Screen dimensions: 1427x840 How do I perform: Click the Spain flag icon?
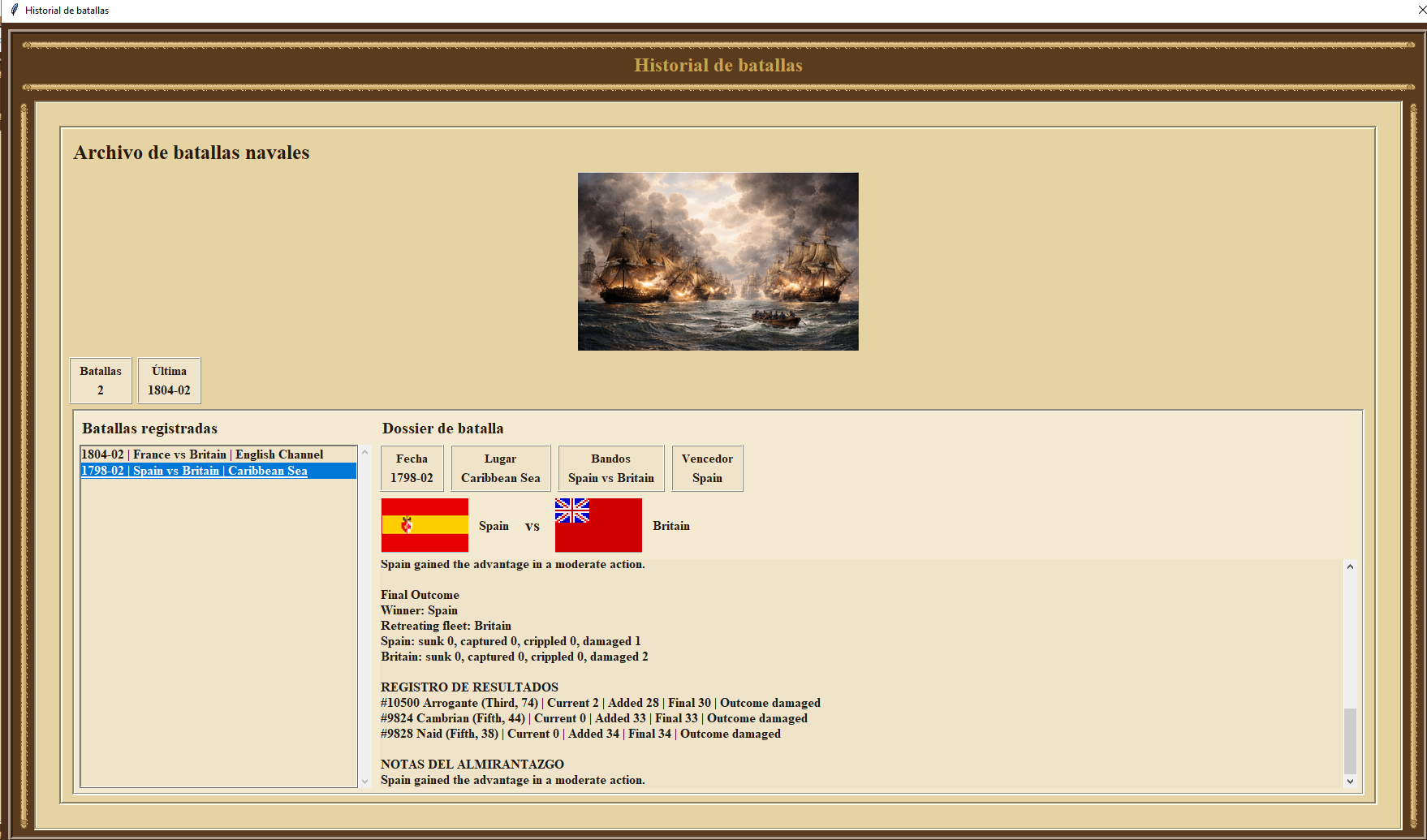[425, 525]
